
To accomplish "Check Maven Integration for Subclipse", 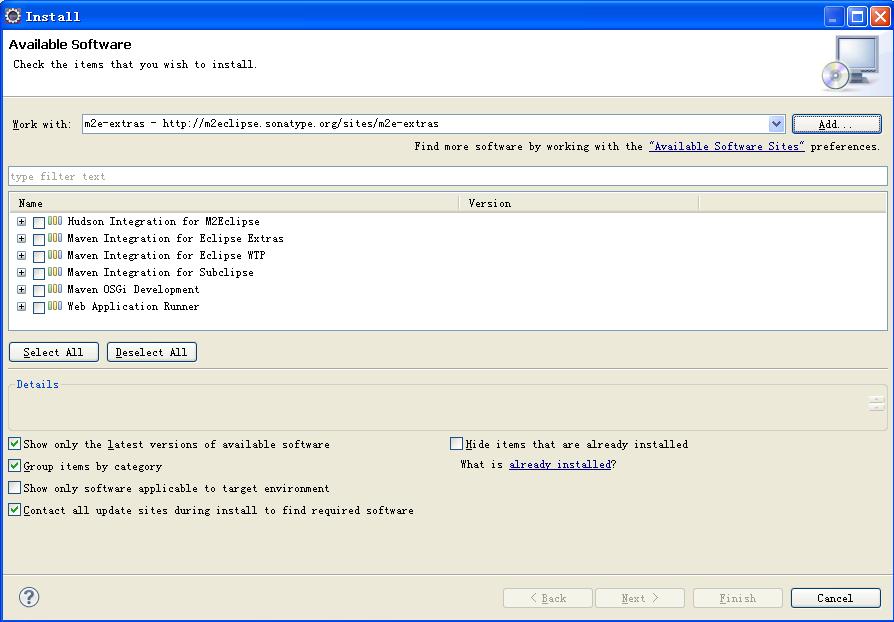I will click(x=39, y=274).
